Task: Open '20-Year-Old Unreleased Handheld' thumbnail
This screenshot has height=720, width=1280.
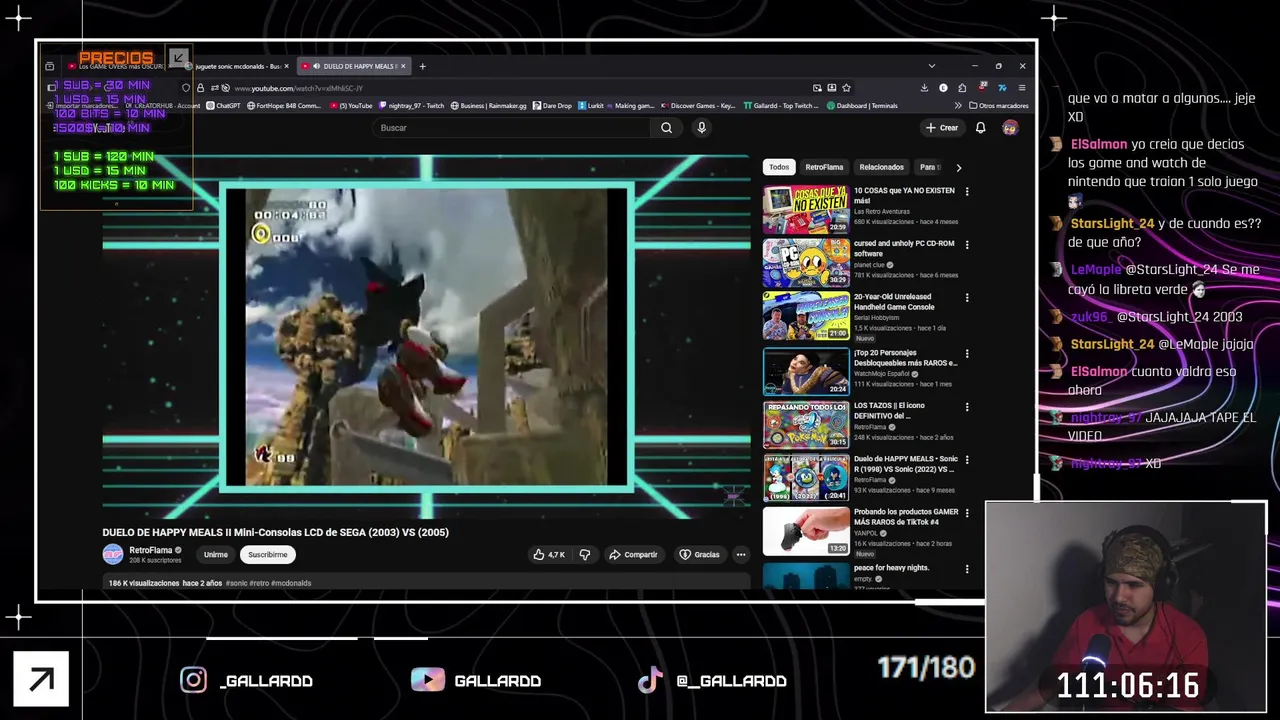Action: coord(806,315)
